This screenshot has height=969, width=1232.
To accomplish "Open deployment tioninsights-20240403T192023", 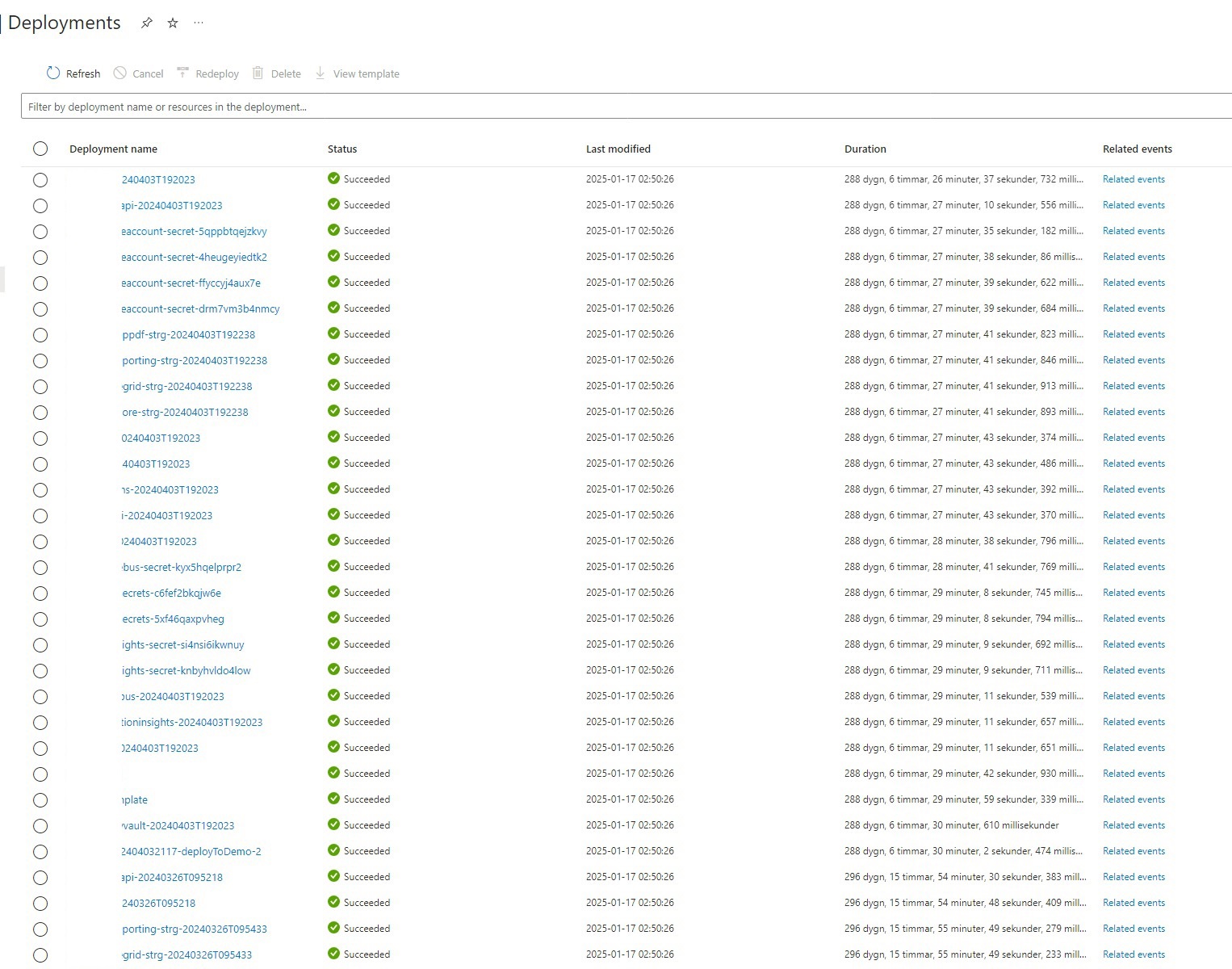I will [192, 722].
